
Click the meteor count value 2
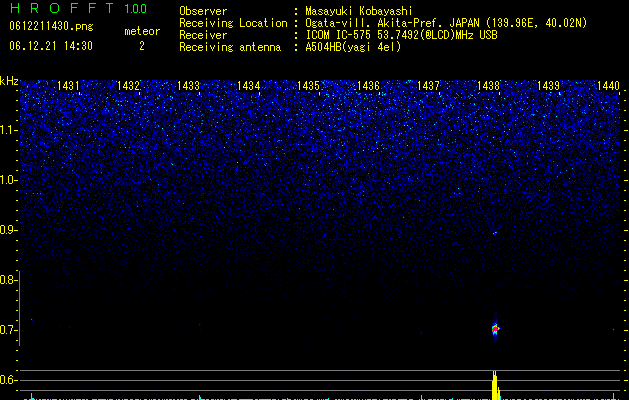click(x=142, y=47)
